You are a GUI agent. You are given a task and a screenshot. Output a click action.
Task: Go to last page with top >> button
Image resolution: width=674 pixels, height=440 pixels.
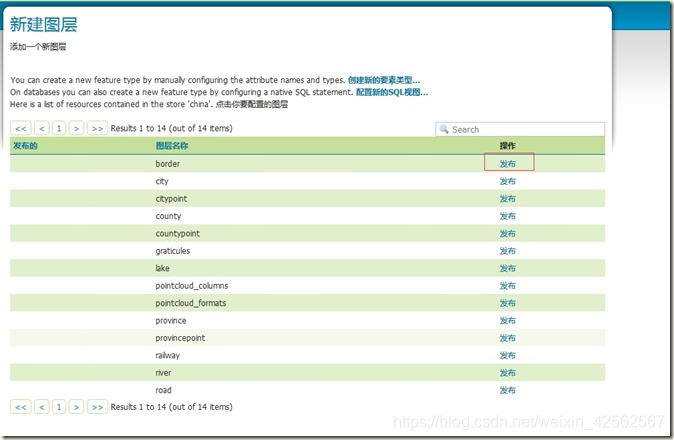pos(97,128)
